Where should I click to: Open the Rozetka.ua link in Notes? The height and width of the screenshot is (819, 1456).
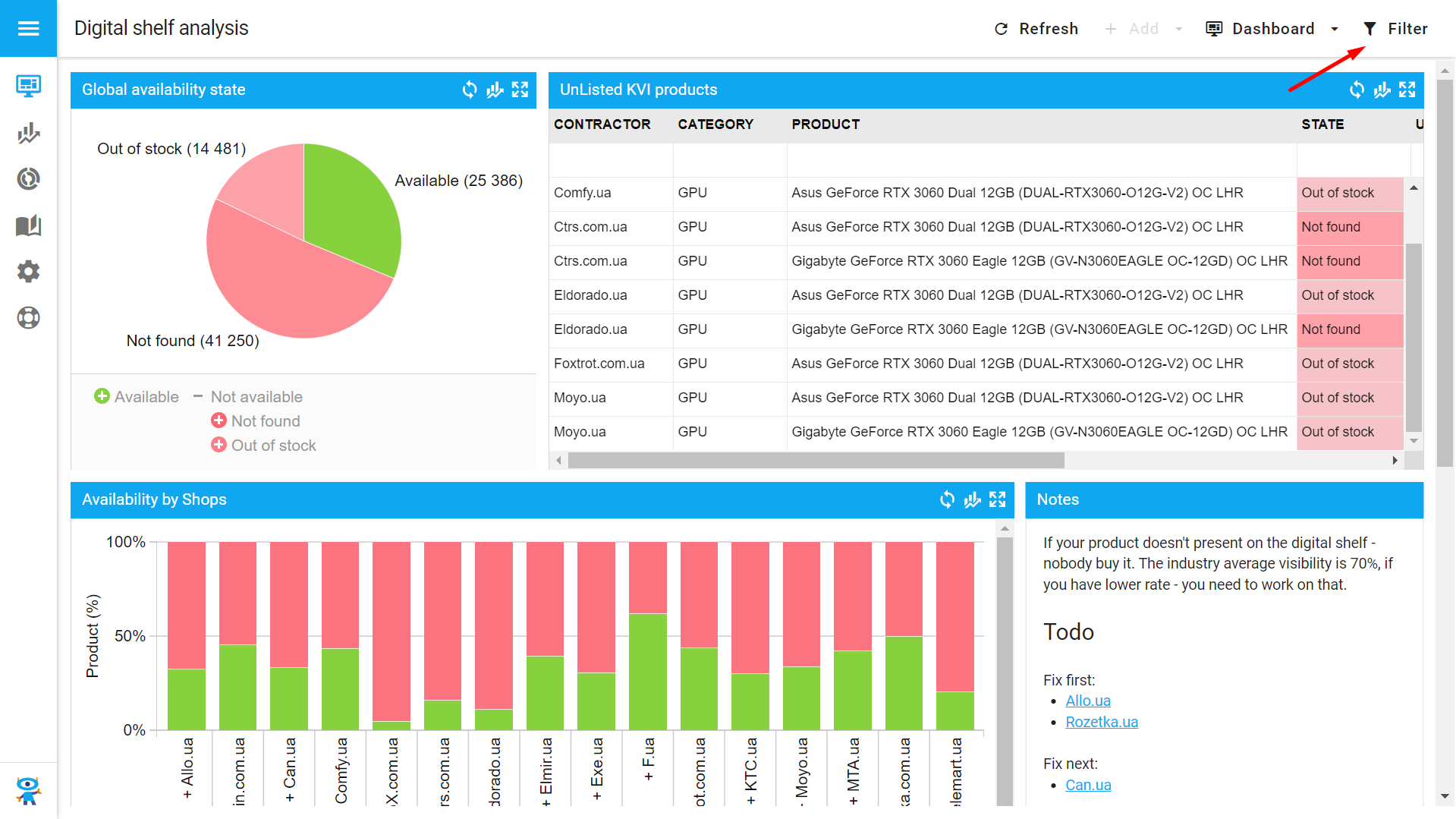(x=1101, y=722)
